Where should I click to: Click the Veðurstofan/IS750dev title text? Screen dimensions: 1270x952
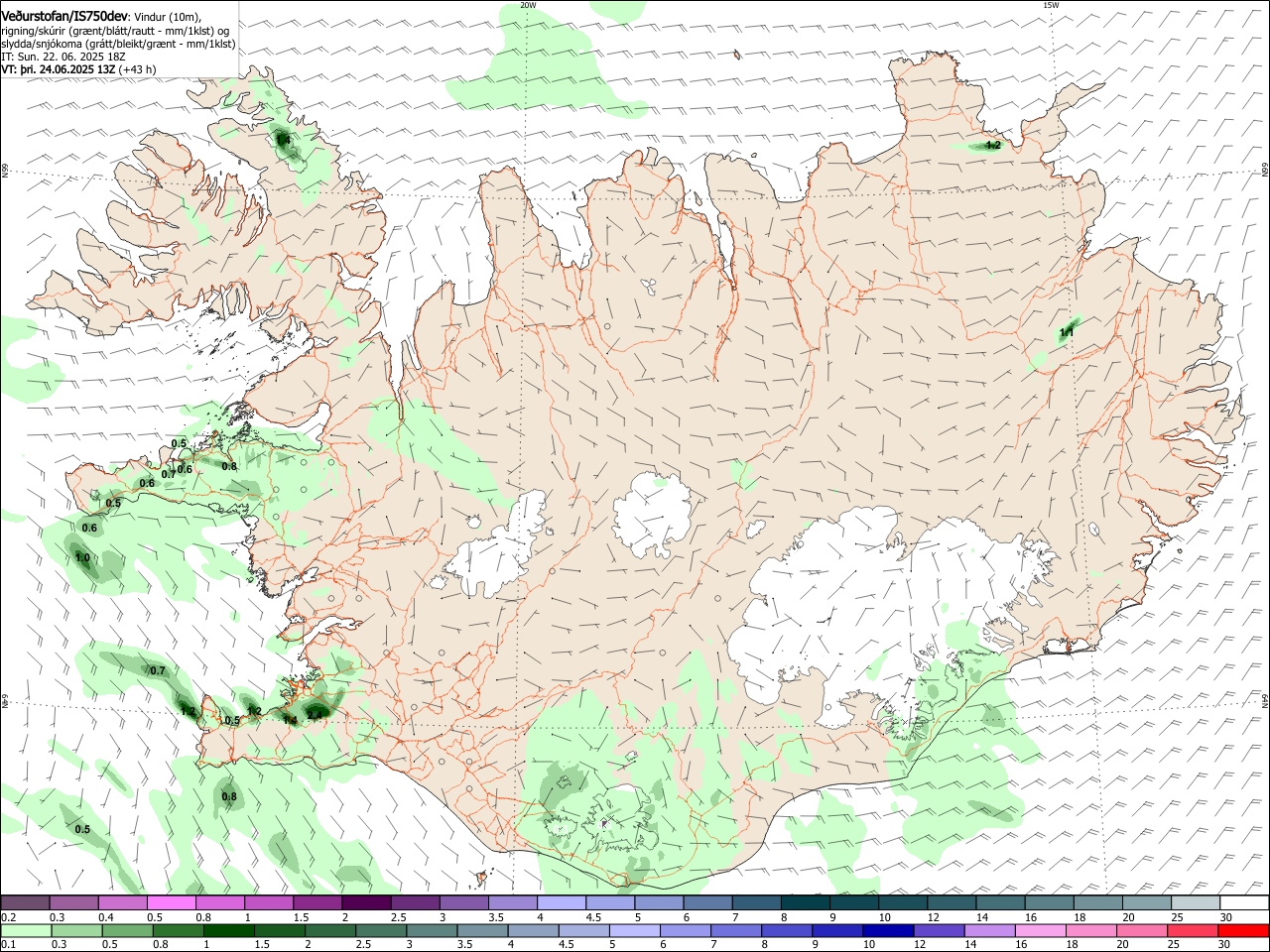64,16
